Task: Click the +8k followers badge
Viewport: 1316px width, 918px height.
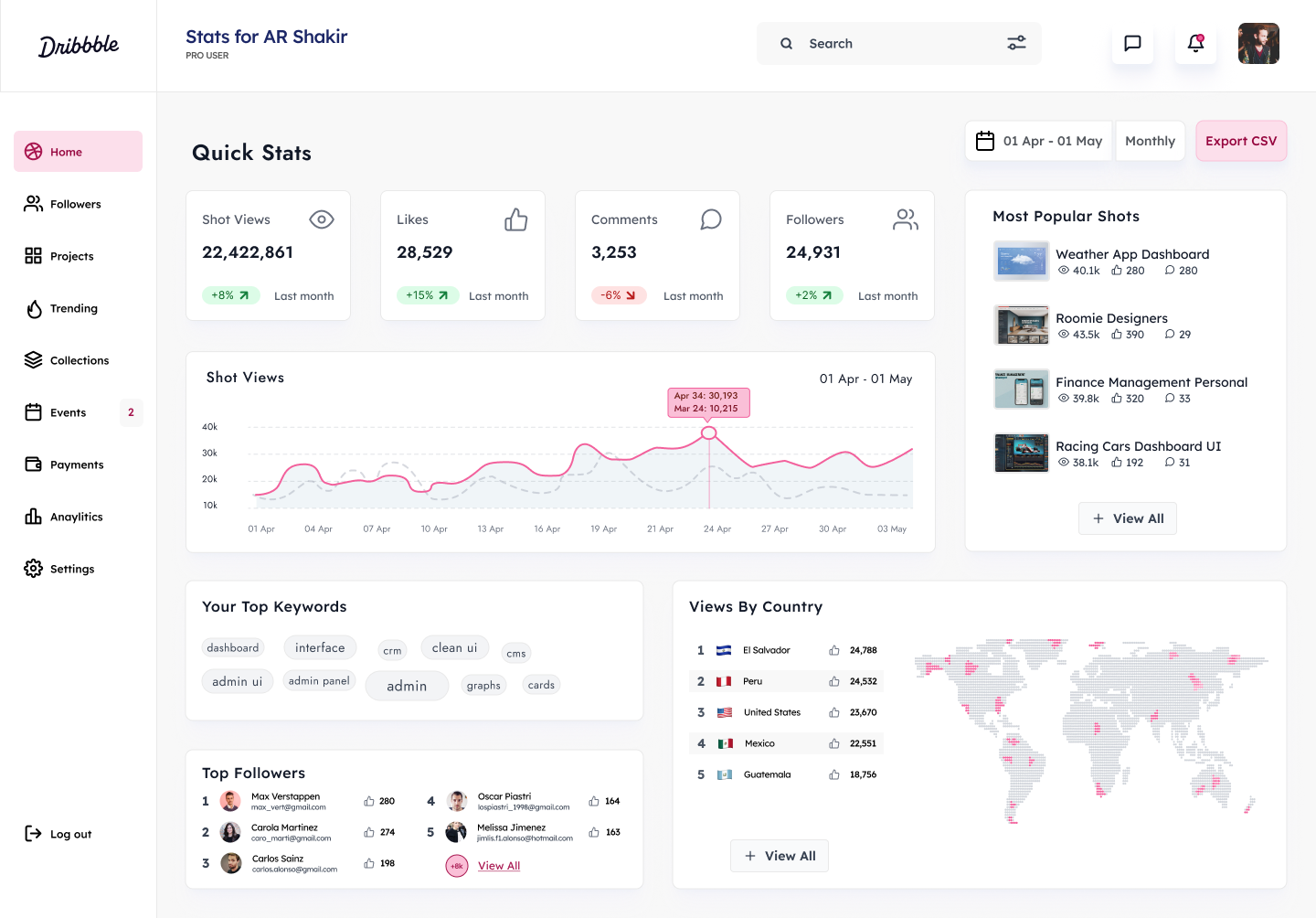Action: [457, 866]
